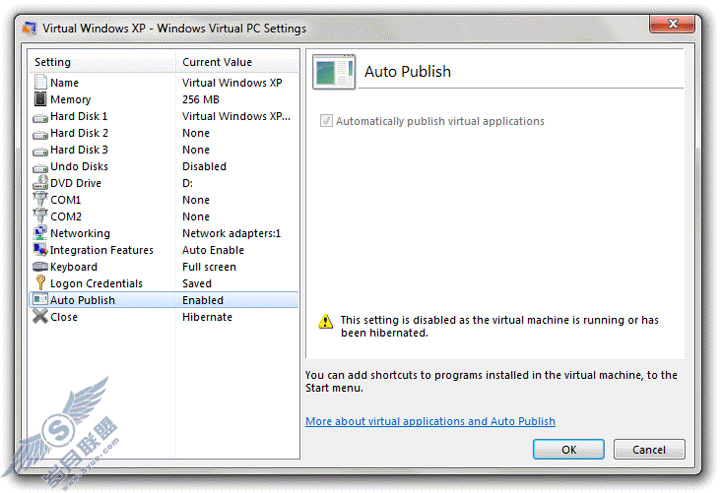Click the "Disabled" Undo Disks value

click(204, 166)
